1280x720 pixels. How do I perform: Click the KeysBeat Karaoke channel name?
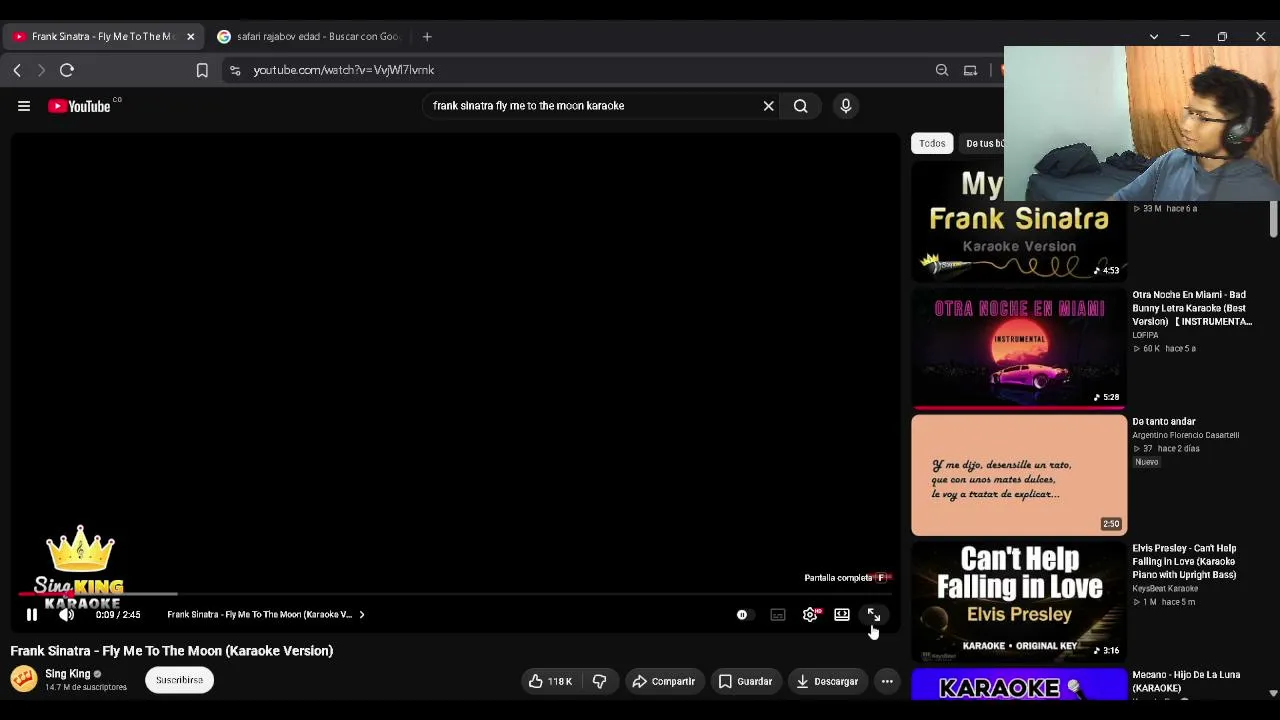[x=1165, y=589]
